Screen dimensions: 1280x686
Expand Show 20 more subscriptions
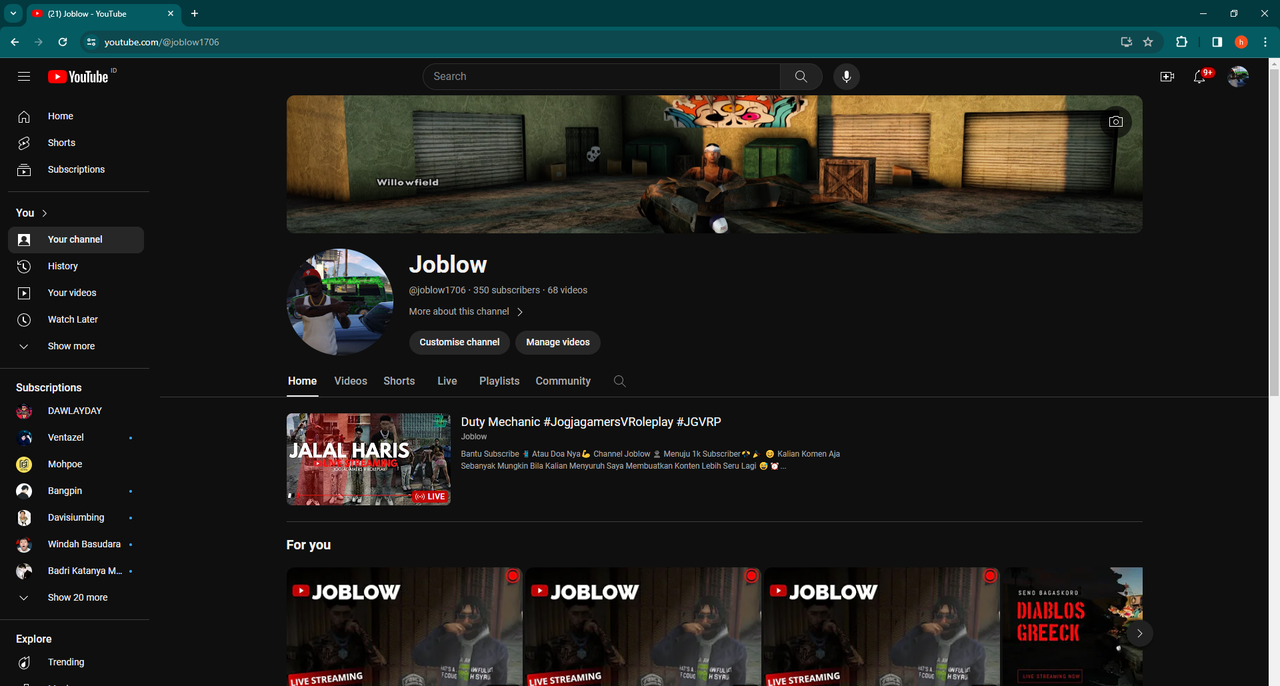pyautogui.click(x=76, y=598)
